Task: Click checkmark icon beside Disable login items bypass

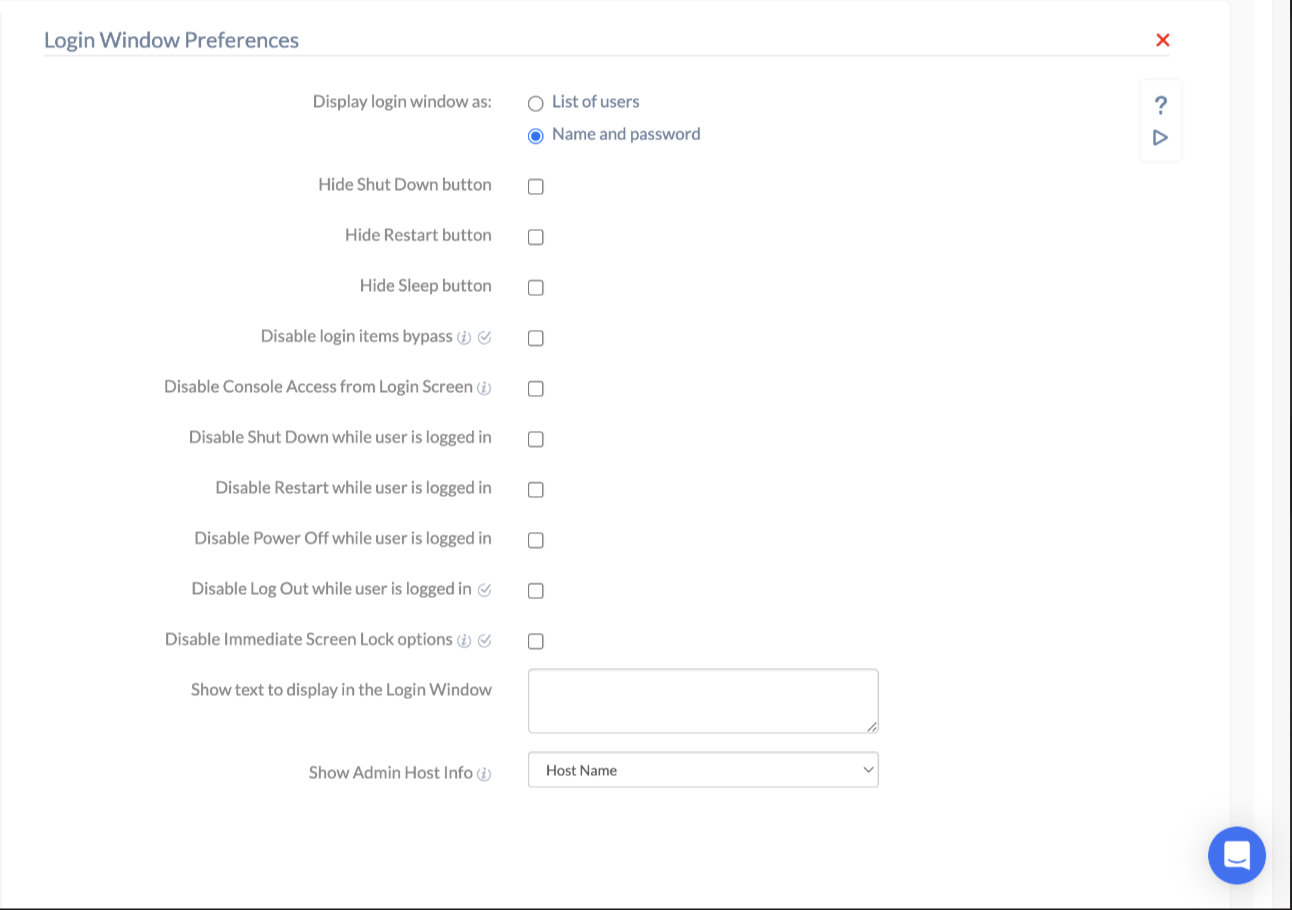Action: tap(484, 337)
